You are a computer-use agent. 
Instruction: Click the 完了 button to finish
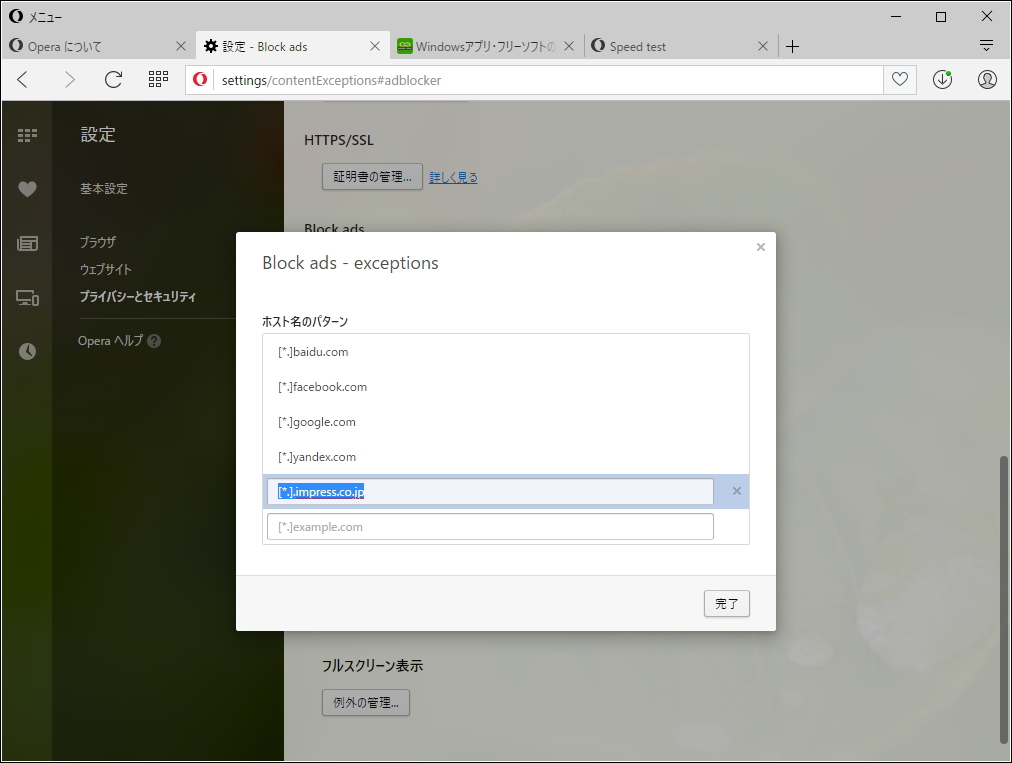click(x=726, y=603)
